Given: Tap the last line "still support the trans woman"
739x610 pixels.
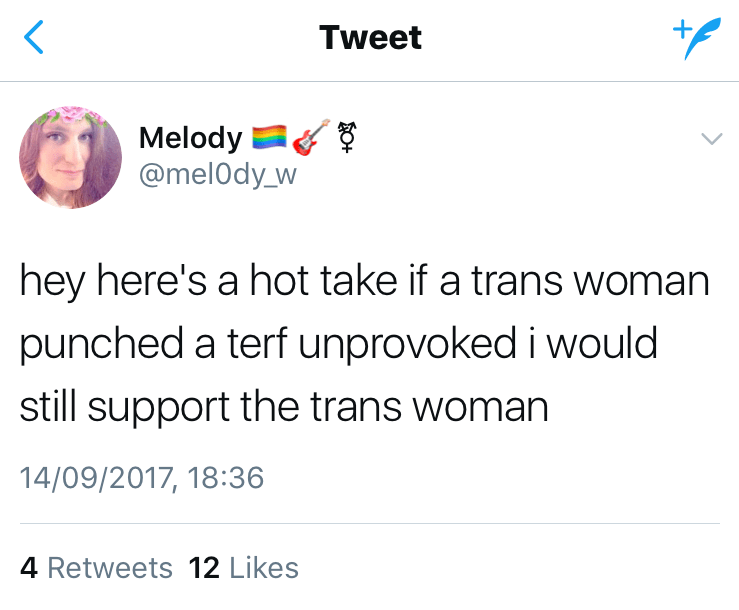Looking at the screenshot, I should click(x=284, y=408).
